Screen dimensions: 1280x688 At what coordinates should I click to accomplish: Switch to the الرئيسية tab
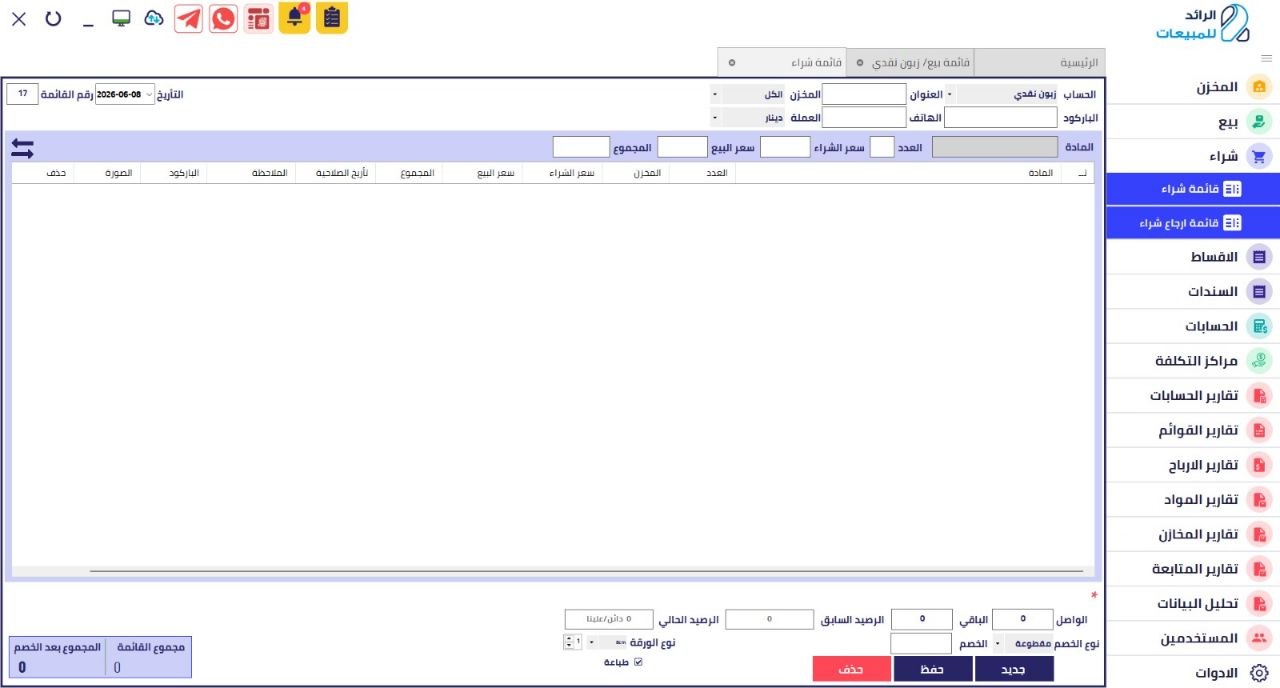[1039, 62]
